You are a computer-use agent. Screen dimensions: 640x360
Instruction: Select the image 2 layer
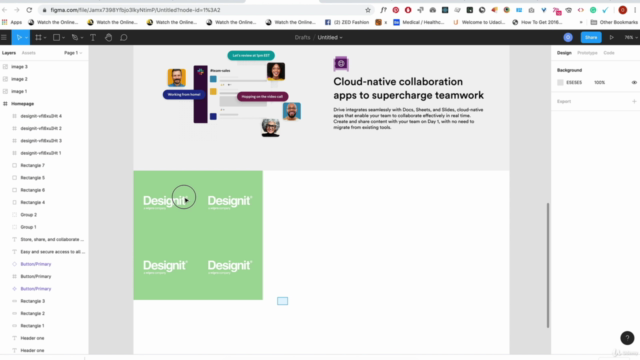[x=19, y=79]
